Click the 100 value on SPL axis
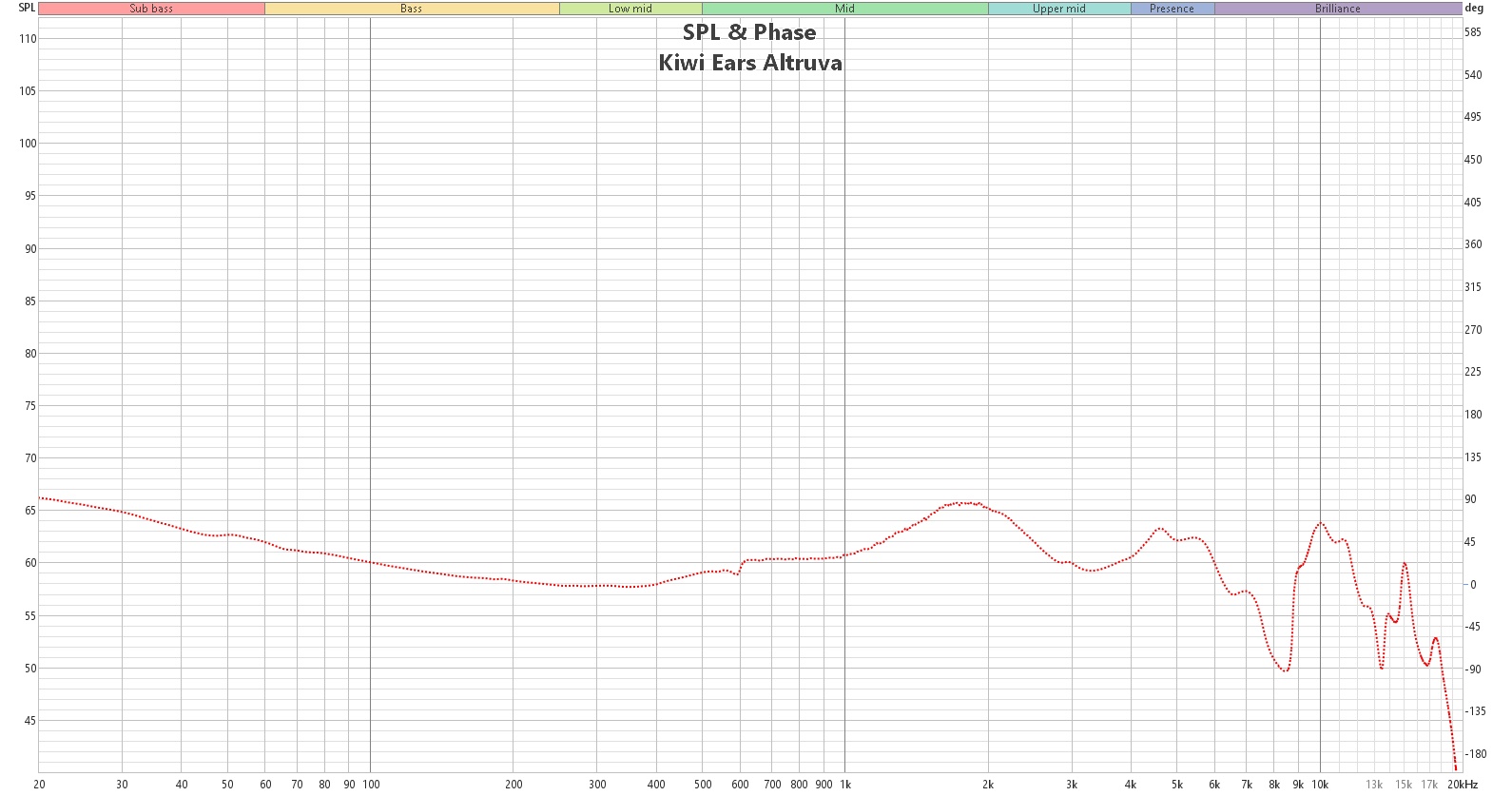The image size is (1512, 796). 28,144
